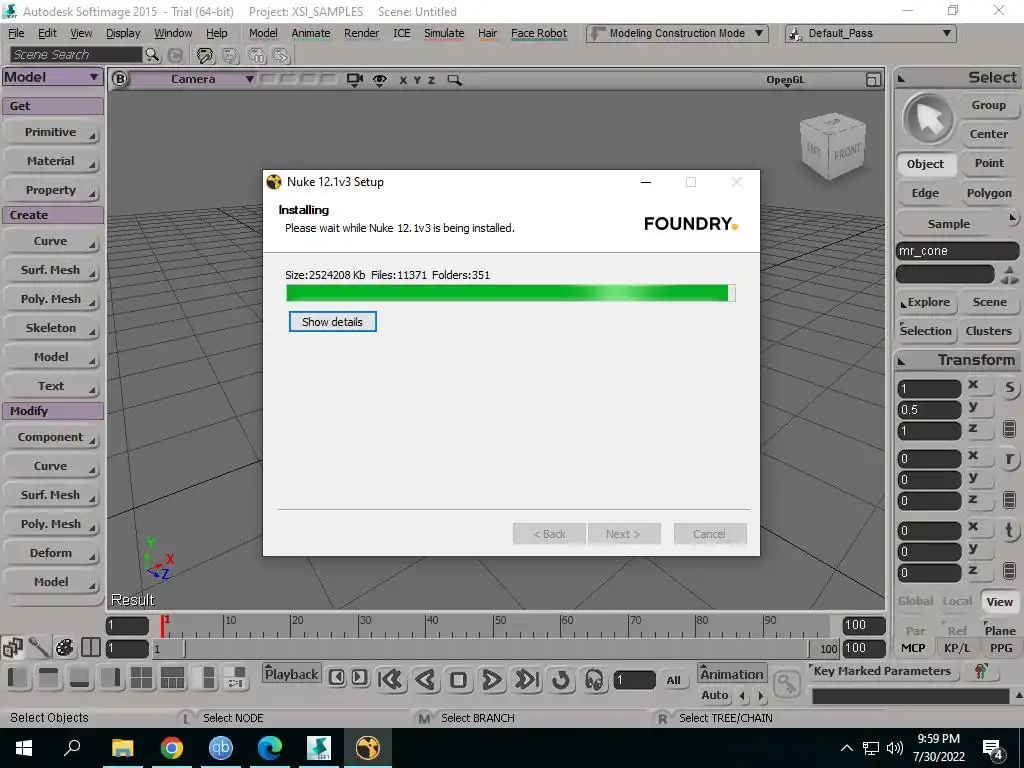Click frame 50 on the timeline
The height and width of the screenshot is (768, 1024).
494,626
